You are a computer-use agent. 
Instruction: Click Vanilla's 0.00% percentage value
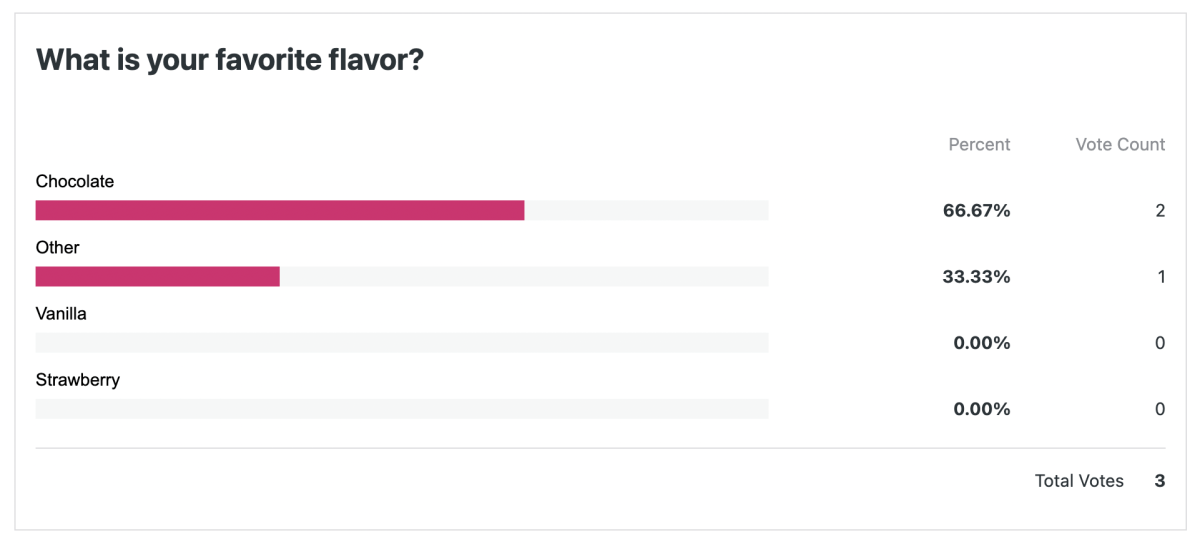pyautogui.click(x=981, y=343)
